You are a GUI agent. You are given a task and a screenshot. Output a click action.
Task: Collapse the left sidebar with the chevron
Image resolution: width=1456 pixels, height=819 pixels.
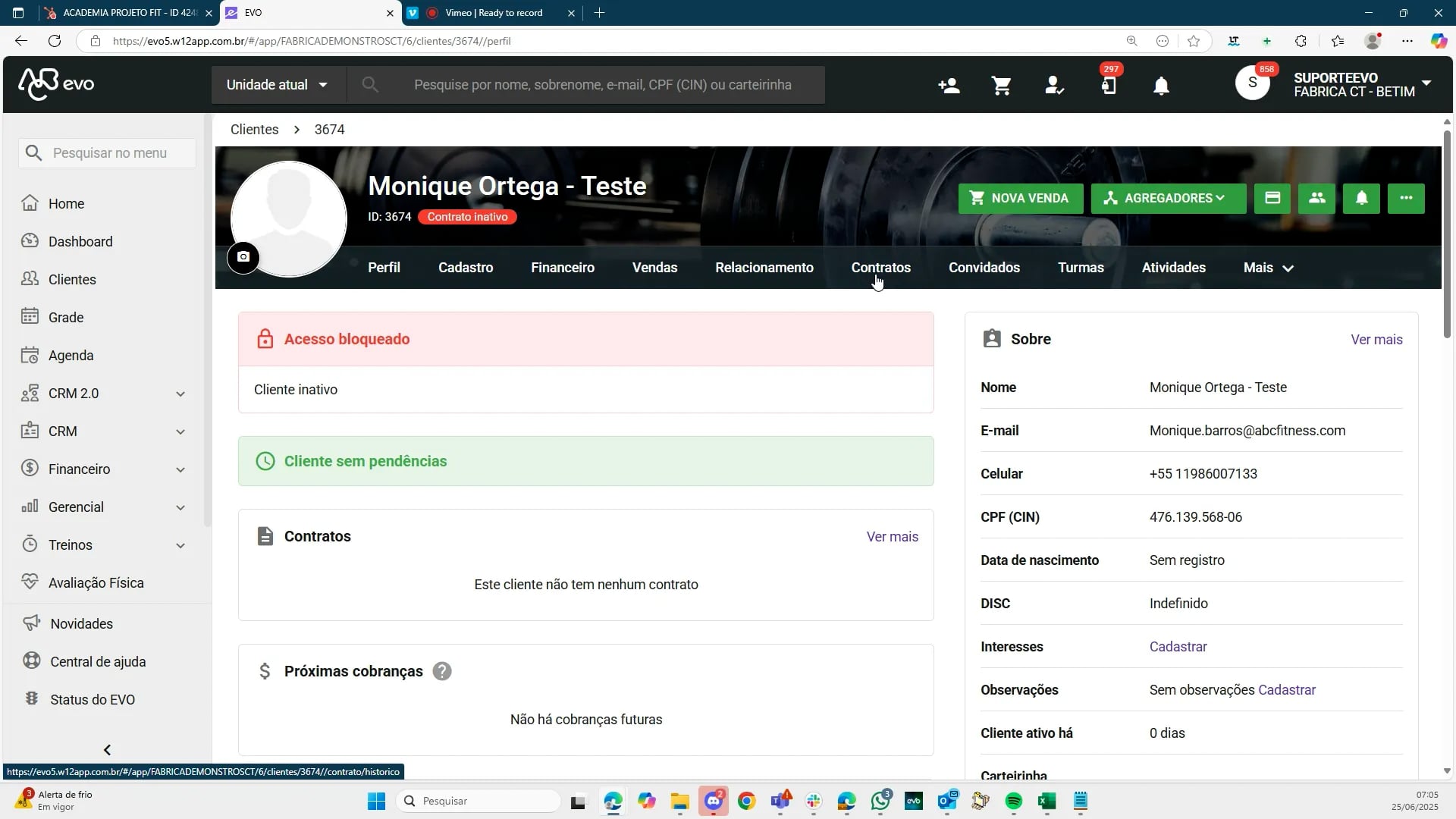pos(107,749)
